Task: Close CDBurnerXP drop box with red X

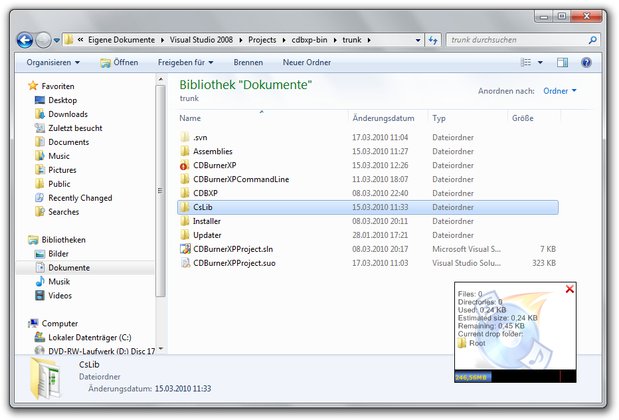Action: pos(569,289)
